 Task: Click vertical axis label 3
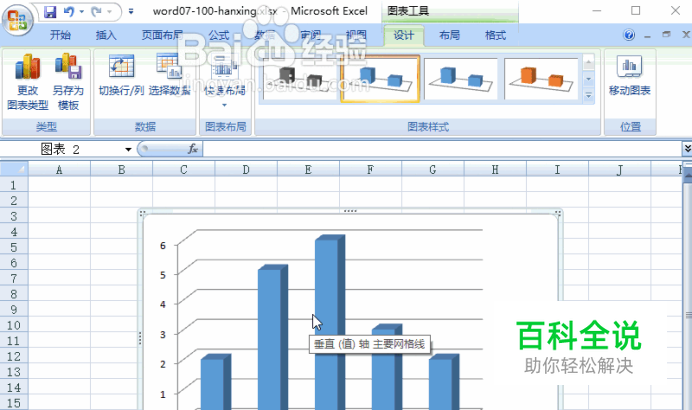click(x=163, y=335)
